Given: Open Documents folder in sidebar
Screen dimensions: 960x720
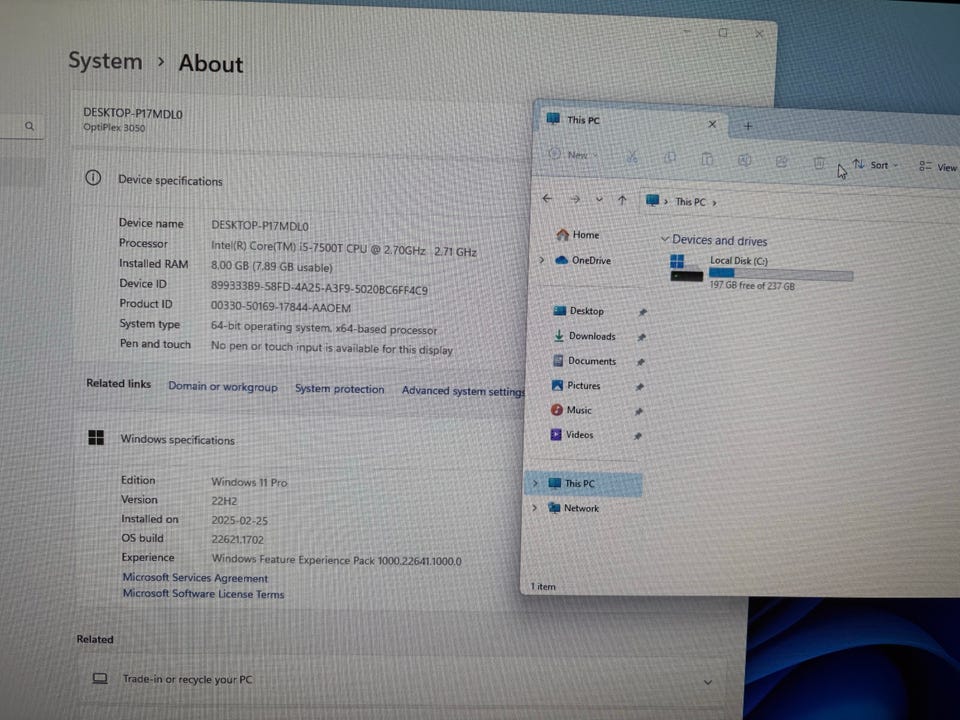Looking at the screenshot, I should coord(585,361).
